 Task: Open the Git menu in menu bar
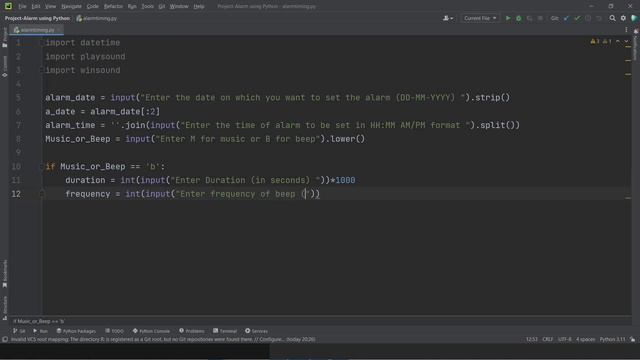[x=162, y=7]
